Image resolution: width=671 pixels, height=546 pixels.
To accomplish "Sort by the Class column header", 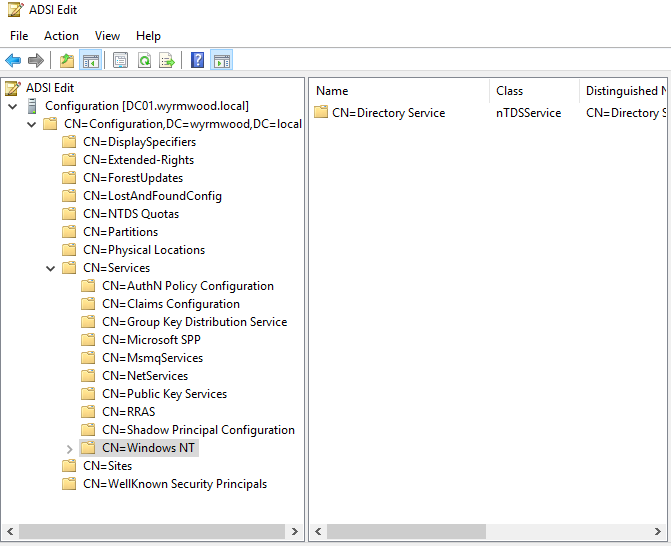I will point(510,91).
